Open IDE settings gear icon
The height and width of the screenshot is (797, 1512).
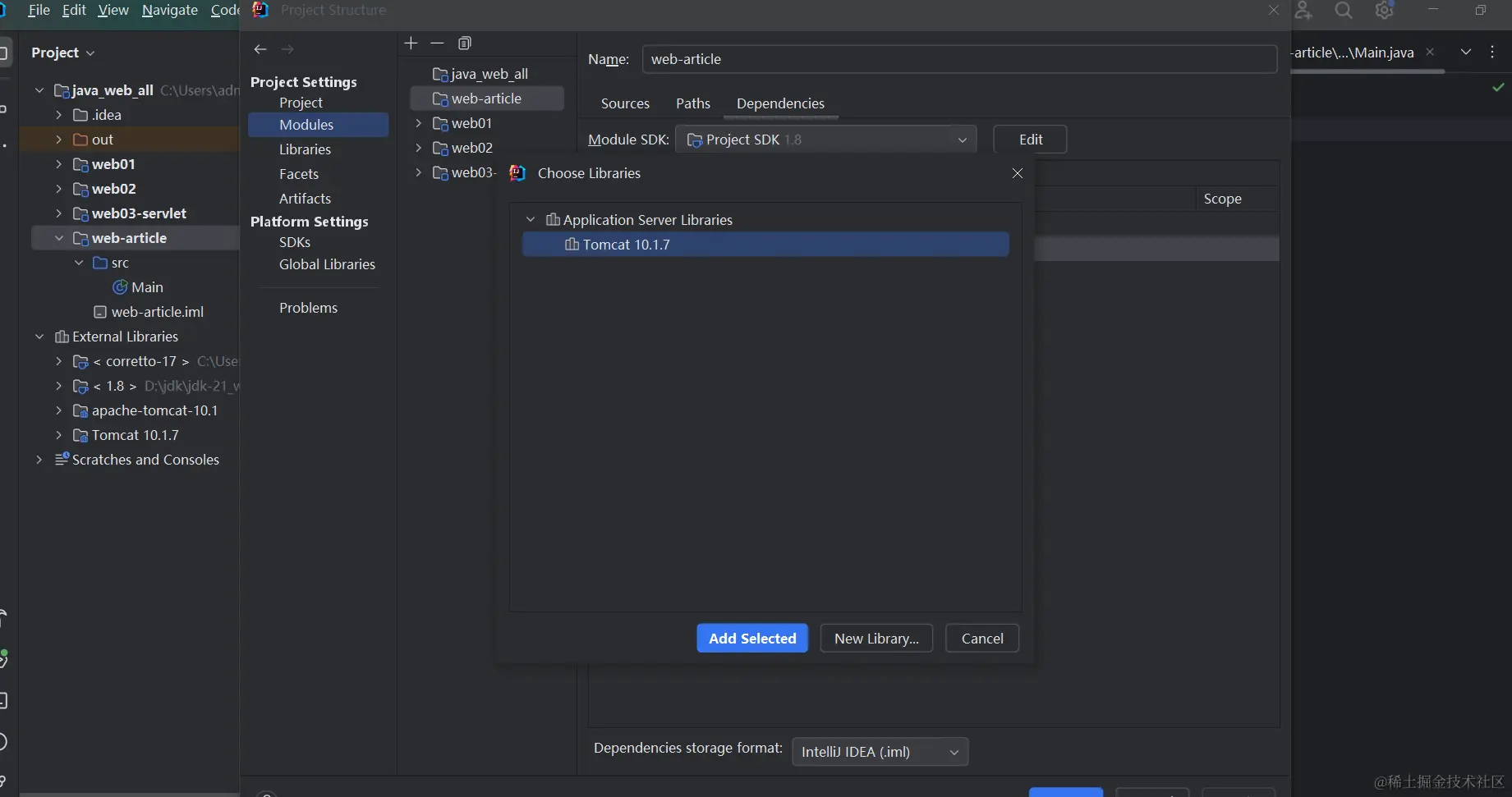pyautogui.click(x=1385, y=10)
